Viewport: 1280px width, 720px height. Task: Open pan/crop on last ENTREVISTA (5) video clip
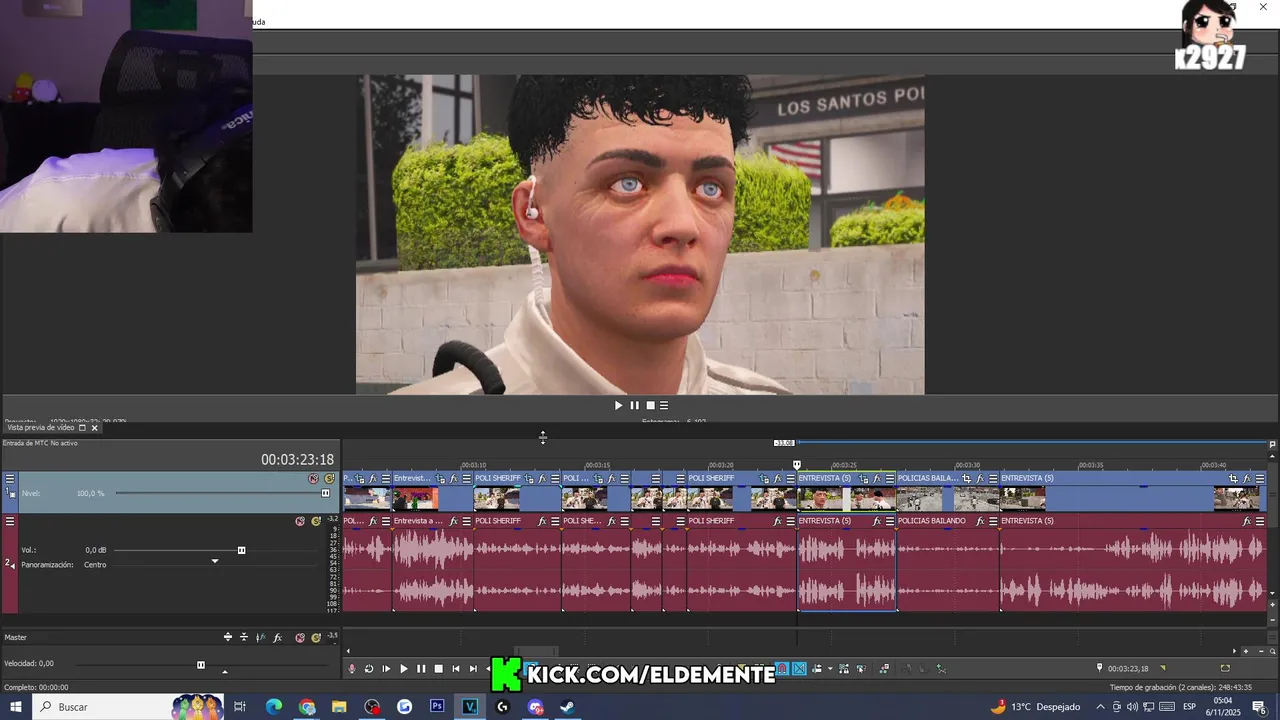(x=1233, y=479)
